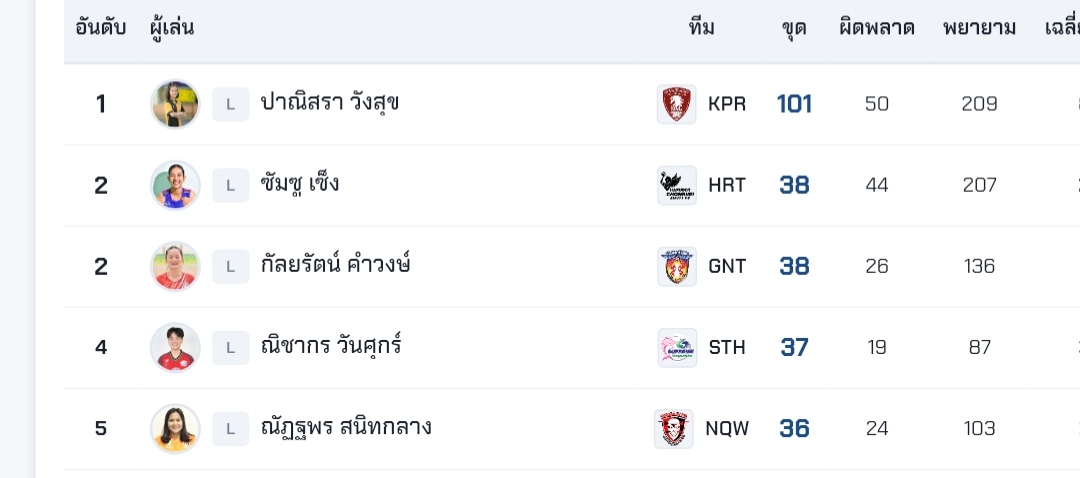Click the HRT team logo icon
This screenshot has width=1080, height=478.
676,185
